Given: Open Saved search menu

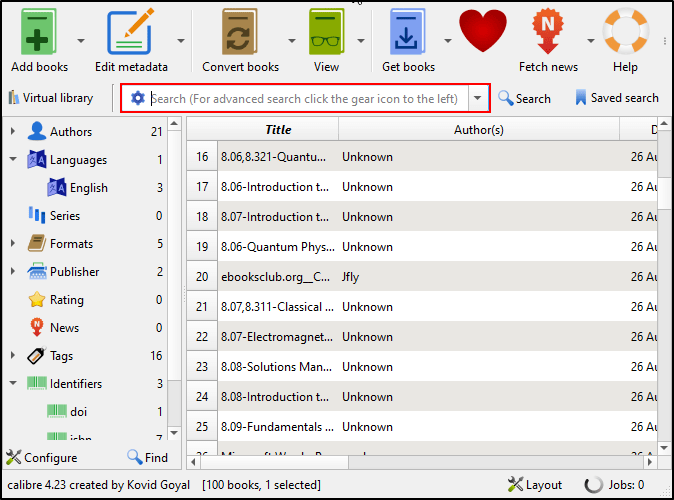Looking at the screenshot, I should (617, 98).
